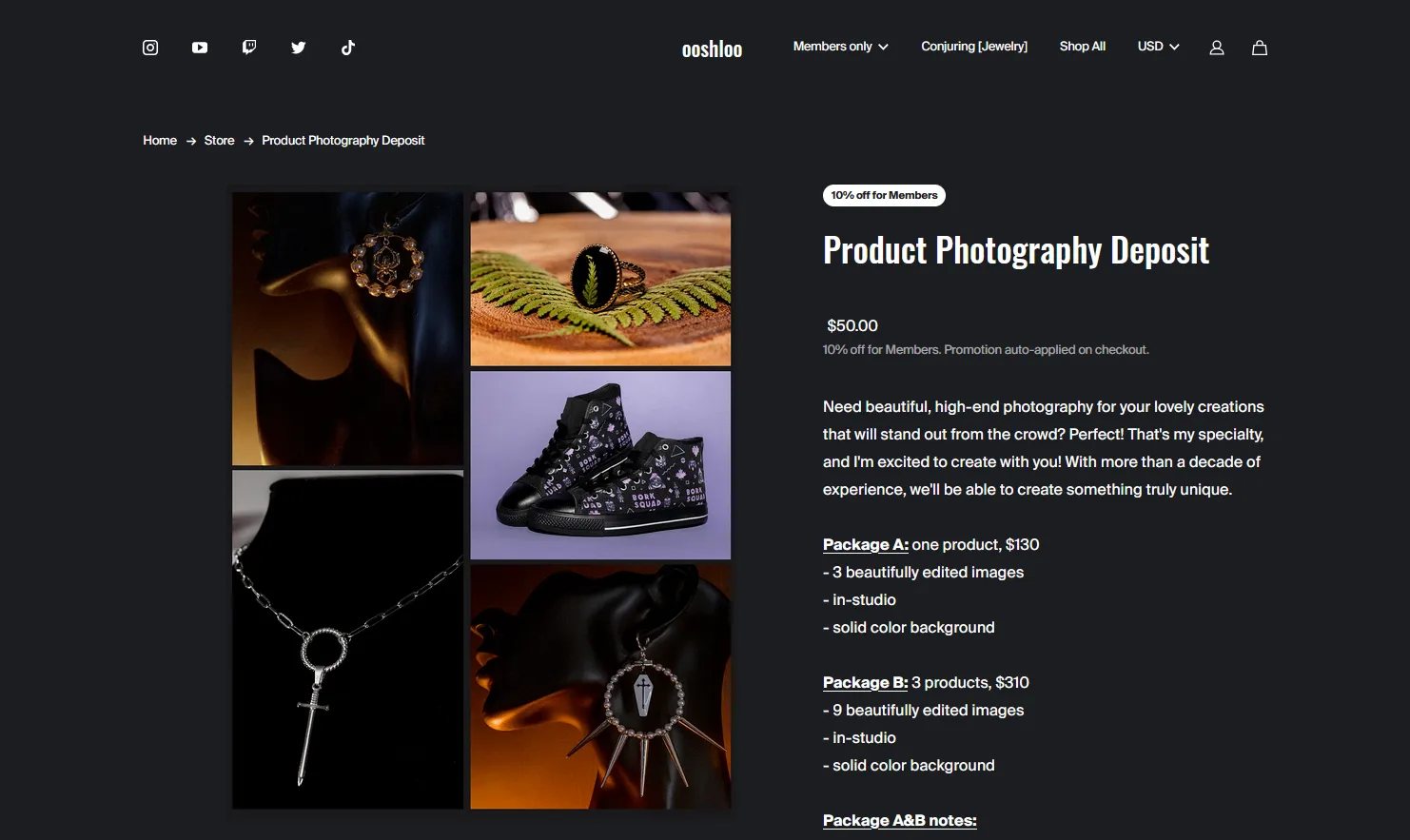1410x840 pixels.
Task: View the fern ring product photo
Action: click(x=600, y=279)
